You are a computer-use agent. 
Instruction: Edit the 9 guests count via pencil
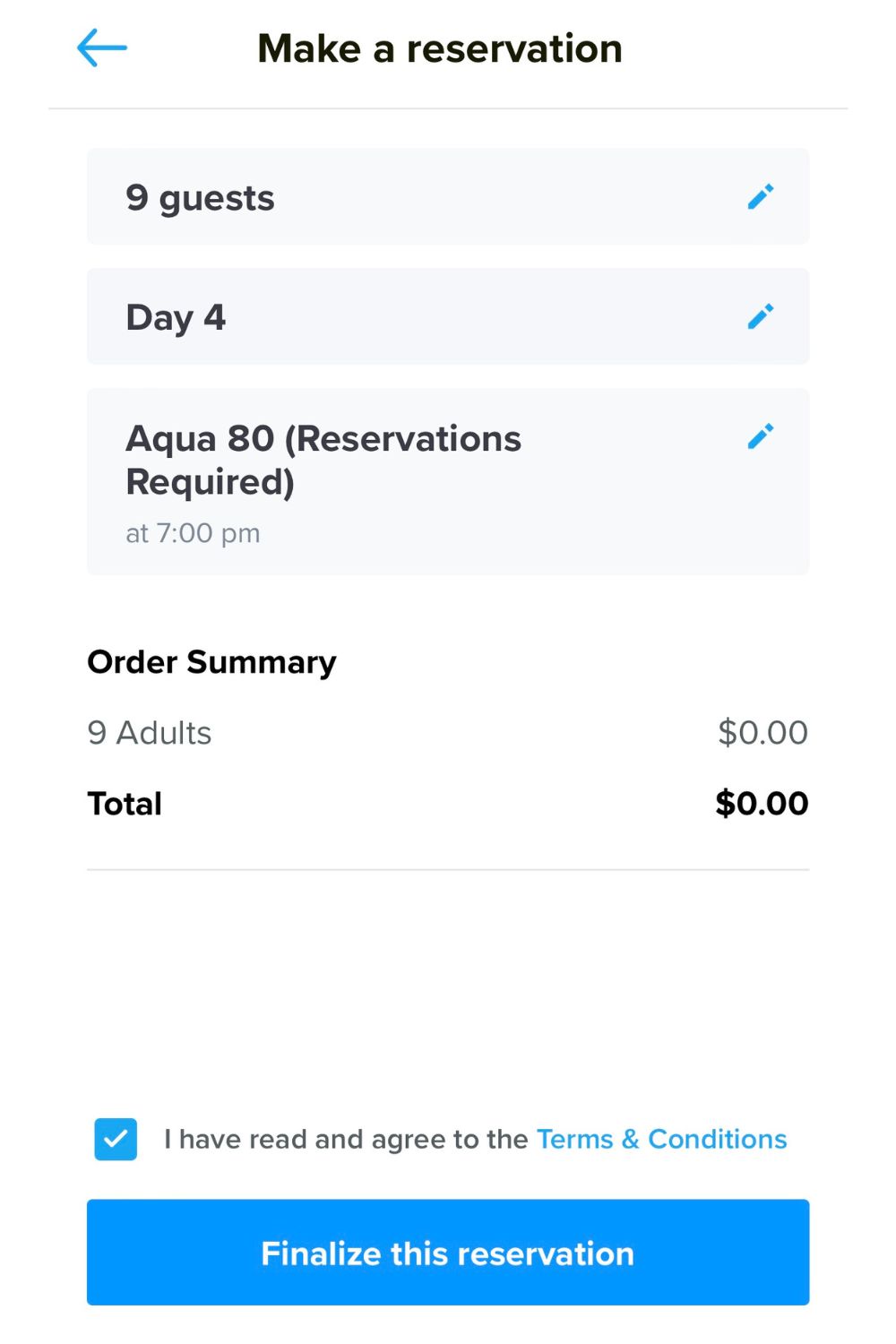[x=761, y=196]
